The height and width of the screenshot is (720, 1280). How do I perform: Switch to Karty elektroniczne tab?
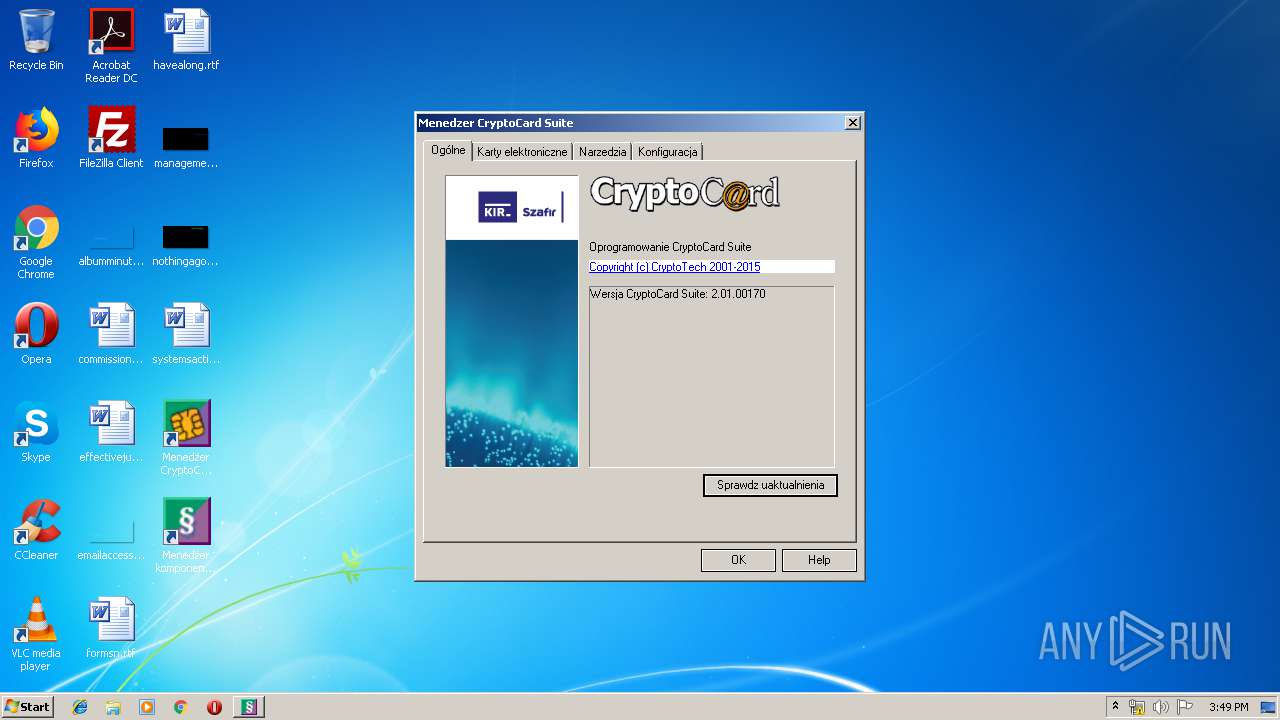pos(522,152)
